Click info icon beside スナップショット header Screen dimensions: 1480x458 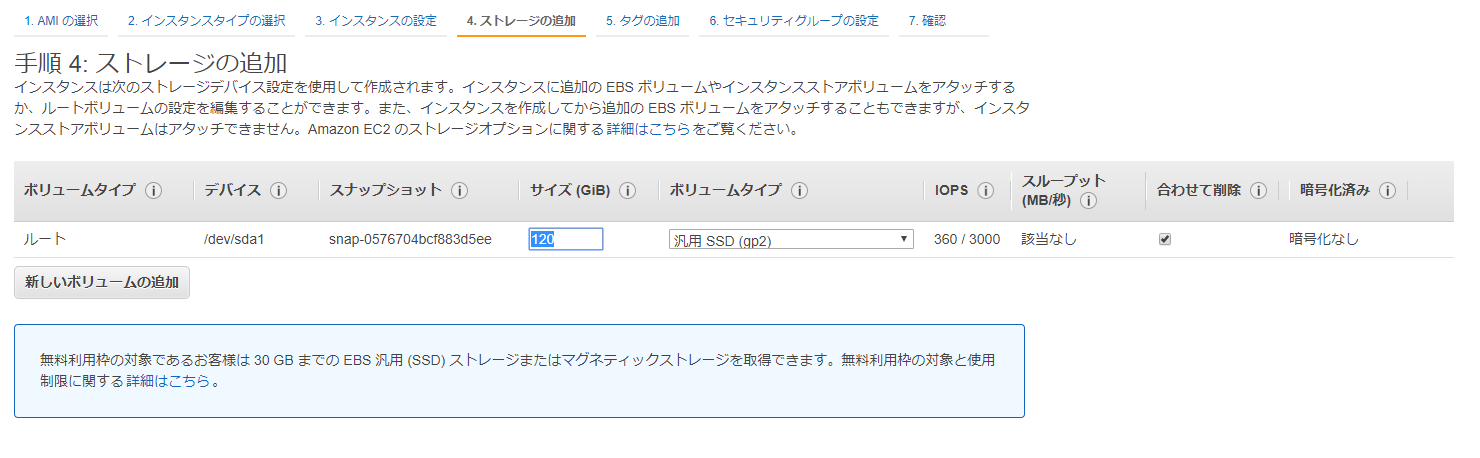tap(459, 191)
